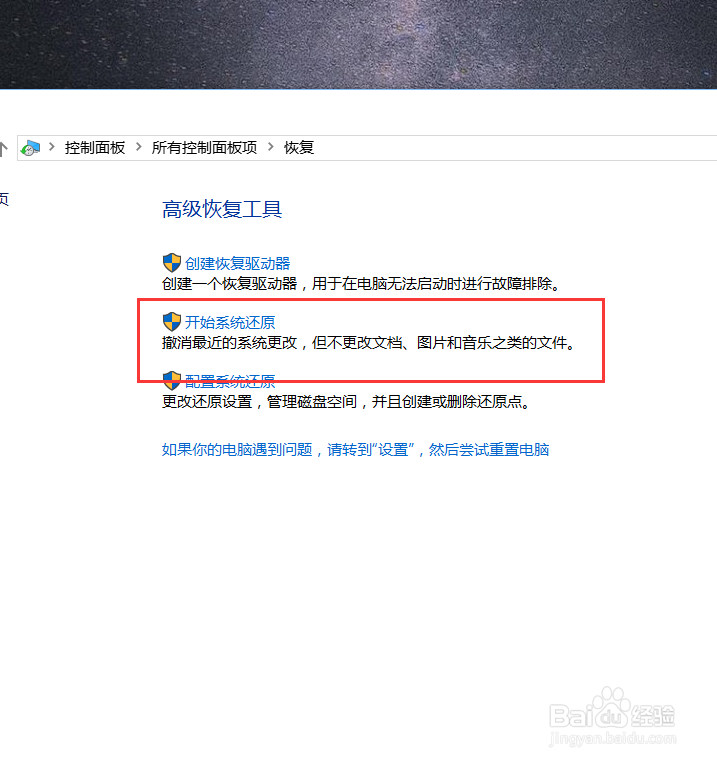
Task: Click the 撤消最近的系统更改 description text
Action: point(369,343)
